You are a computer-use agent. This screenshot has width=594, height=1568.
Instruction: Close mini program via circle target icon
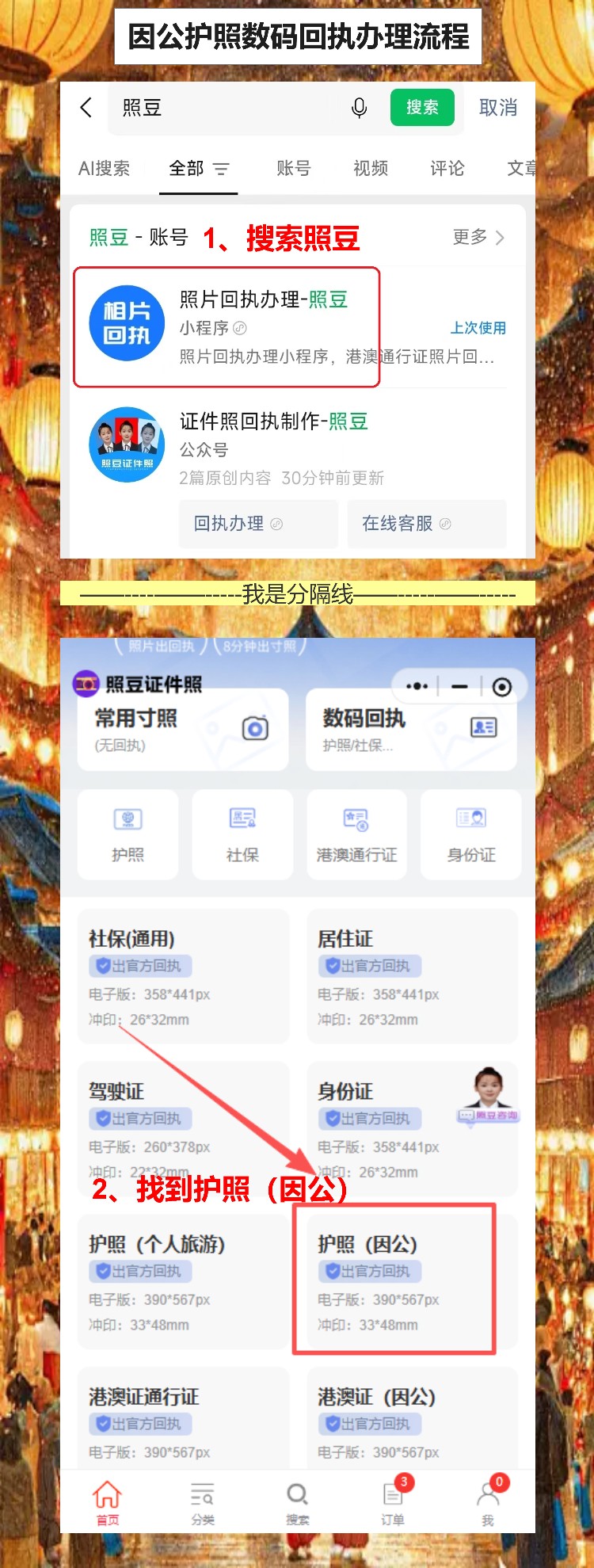point(501,687)
